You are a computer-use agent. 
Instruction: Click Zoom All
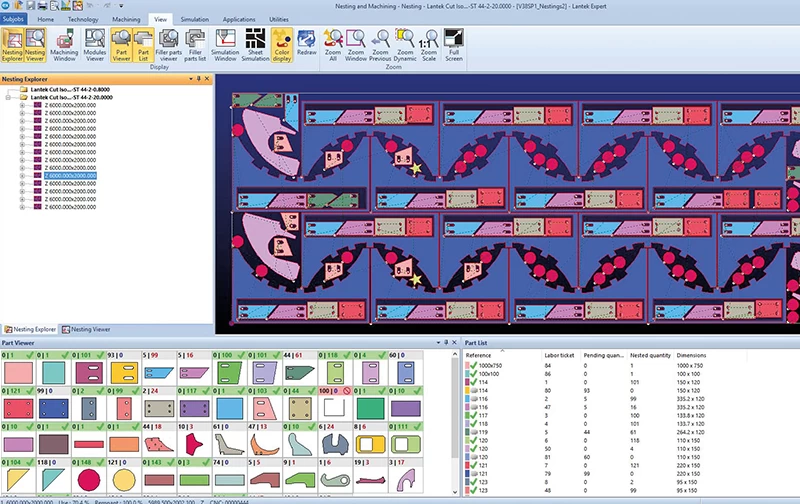(x=333, y=45)
